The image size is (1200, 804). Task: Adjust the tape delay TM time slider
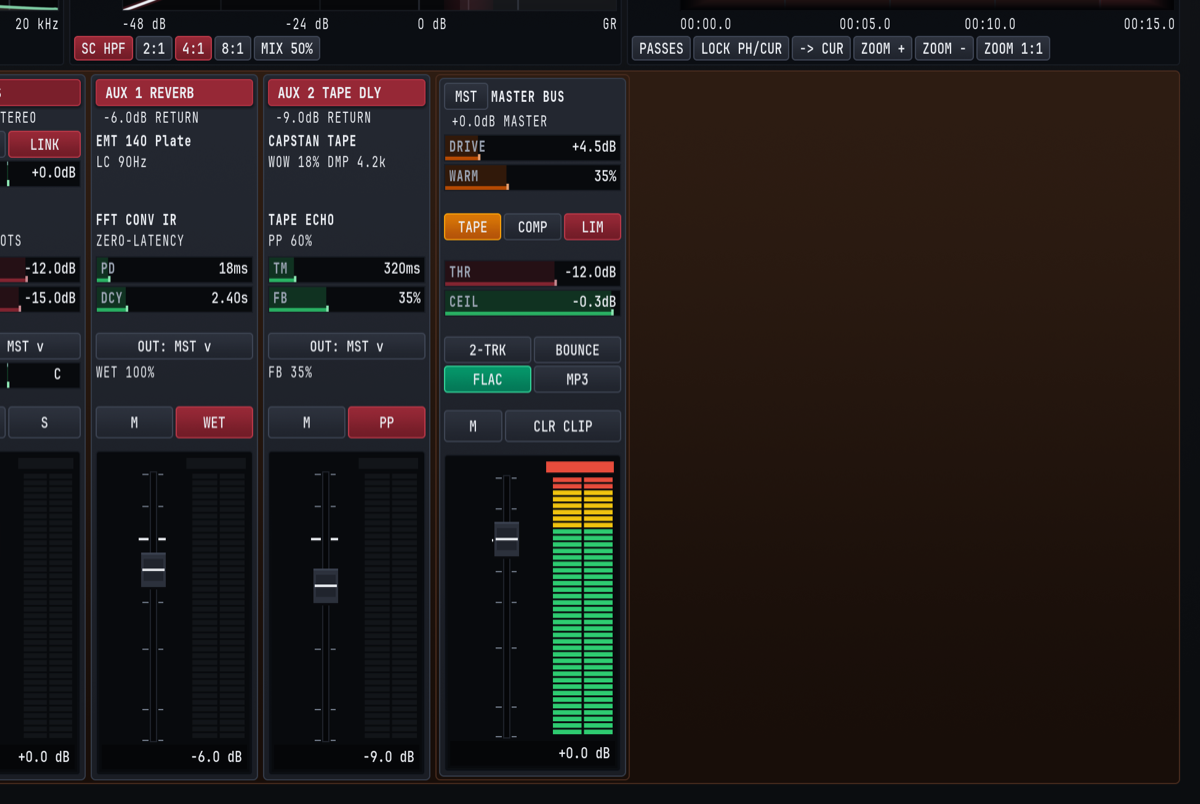point(346,269)
